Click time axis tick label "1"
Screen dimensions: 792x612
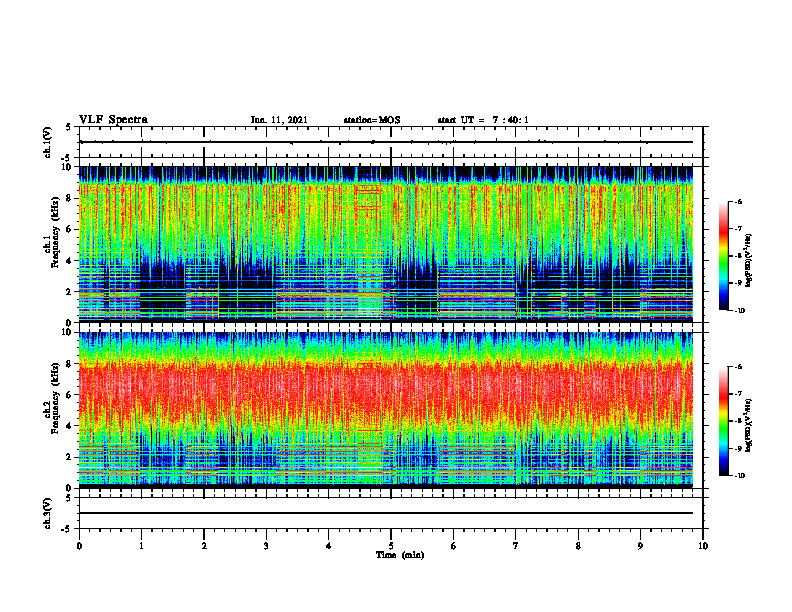[141, 546]
